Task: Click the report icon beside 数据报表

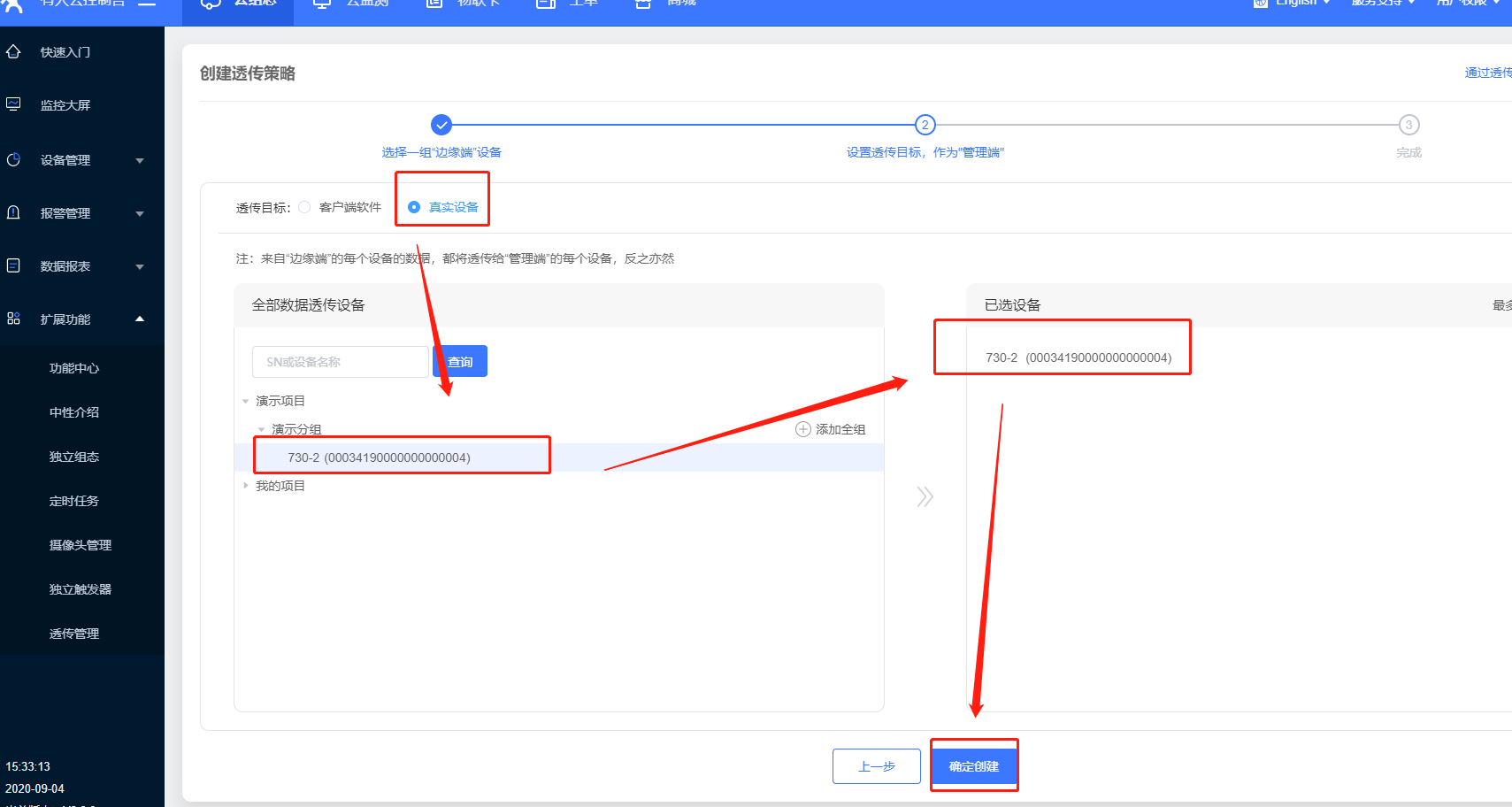Action: (x=13, y=265)
